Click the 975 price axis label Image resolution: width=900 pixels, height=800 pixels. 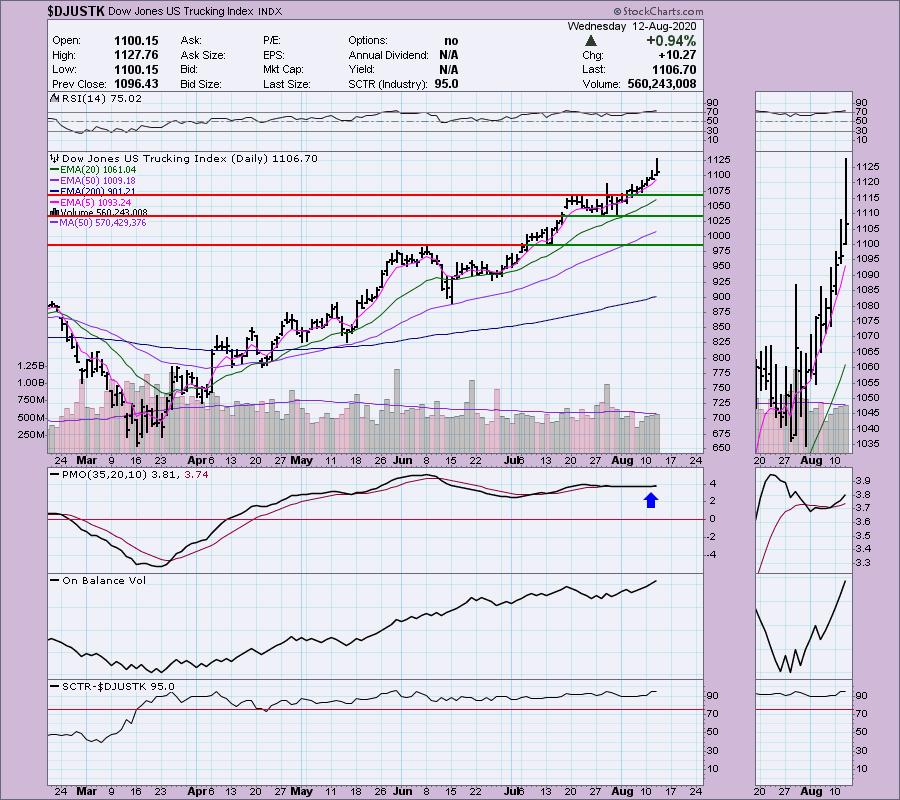click(x=719, y=251)
